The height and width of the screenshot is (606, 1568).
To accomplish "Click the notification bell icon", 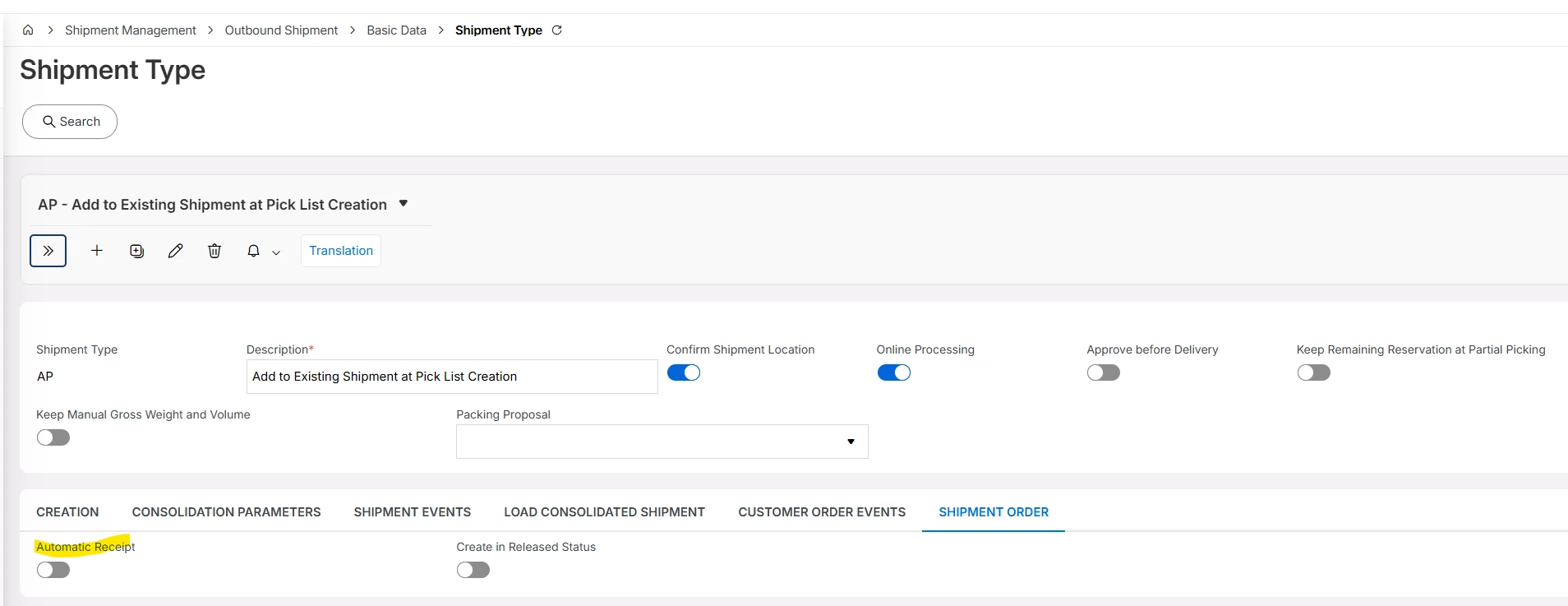I will [x=253, y=251].
